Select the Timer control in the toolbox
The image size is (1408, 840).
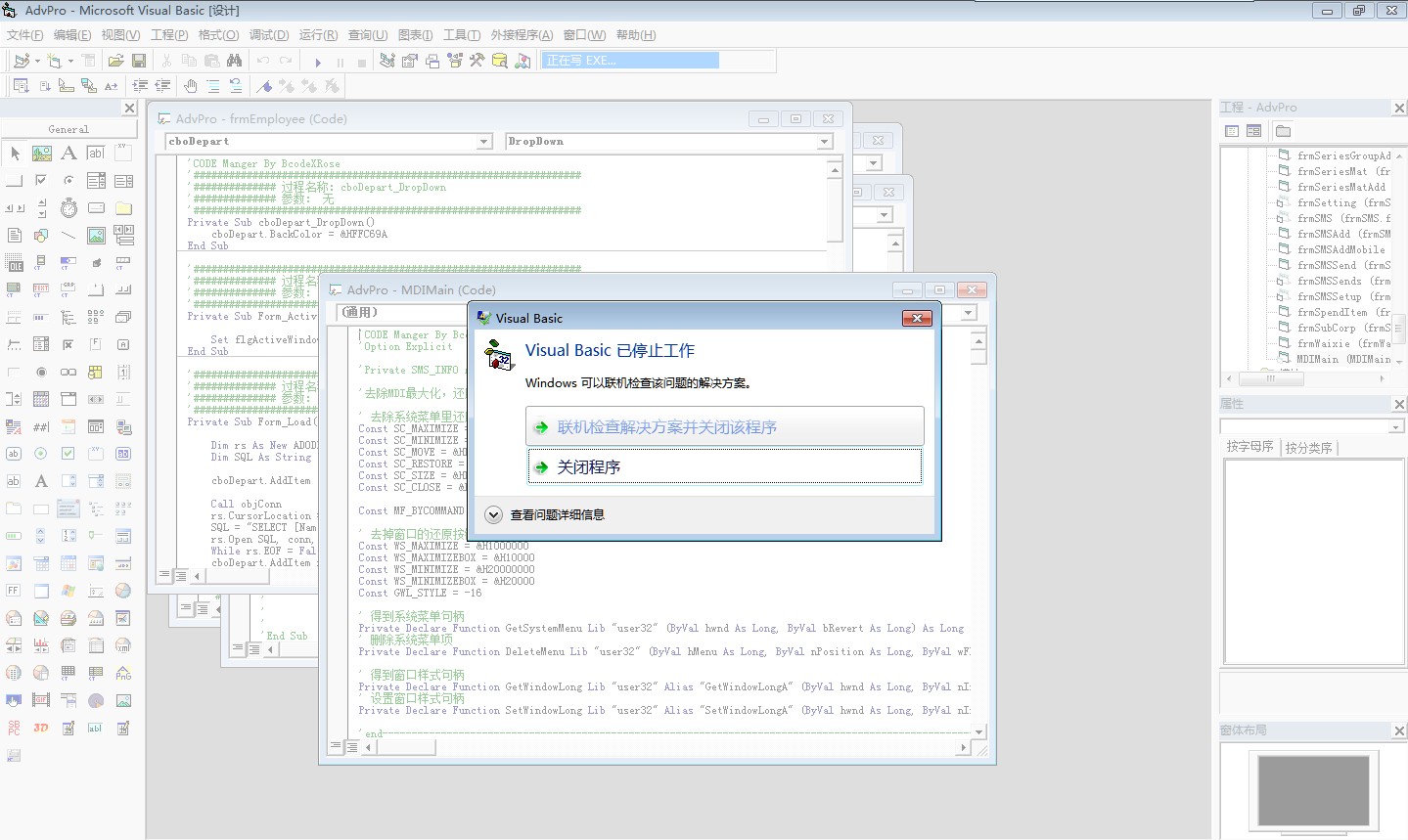(x=68, y=208)
